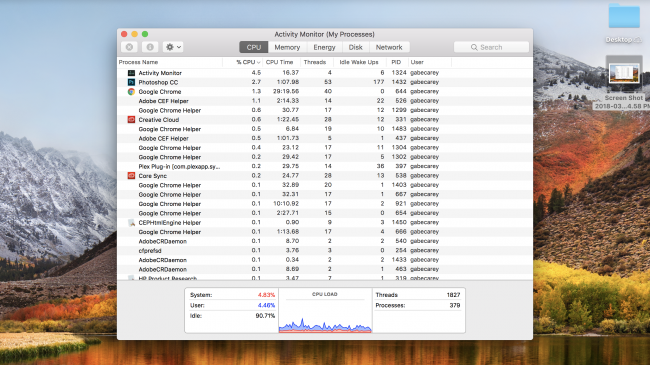Click the Search processes field
This screenshot has height=365, width=650.
pos(491,47)
